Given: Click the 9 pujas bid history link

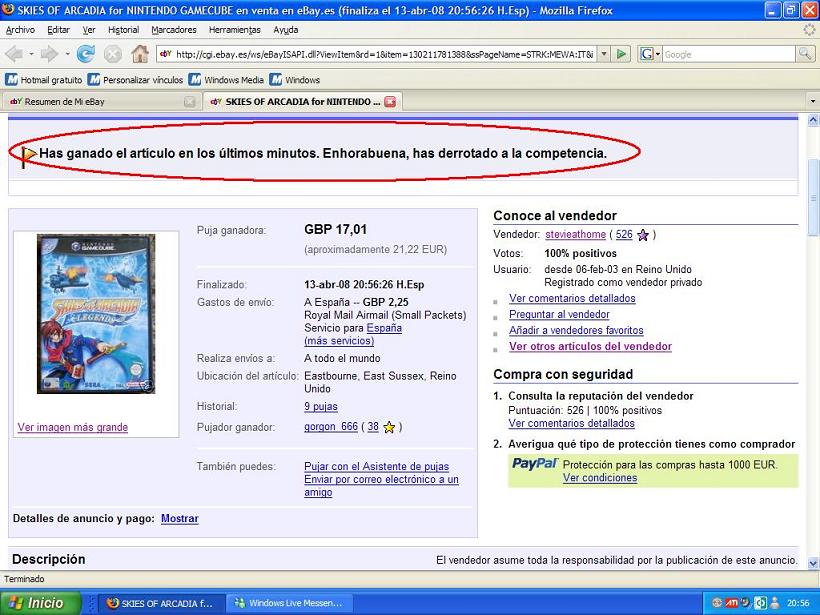Looking at the screenshot, I should (x=321, y=407).
